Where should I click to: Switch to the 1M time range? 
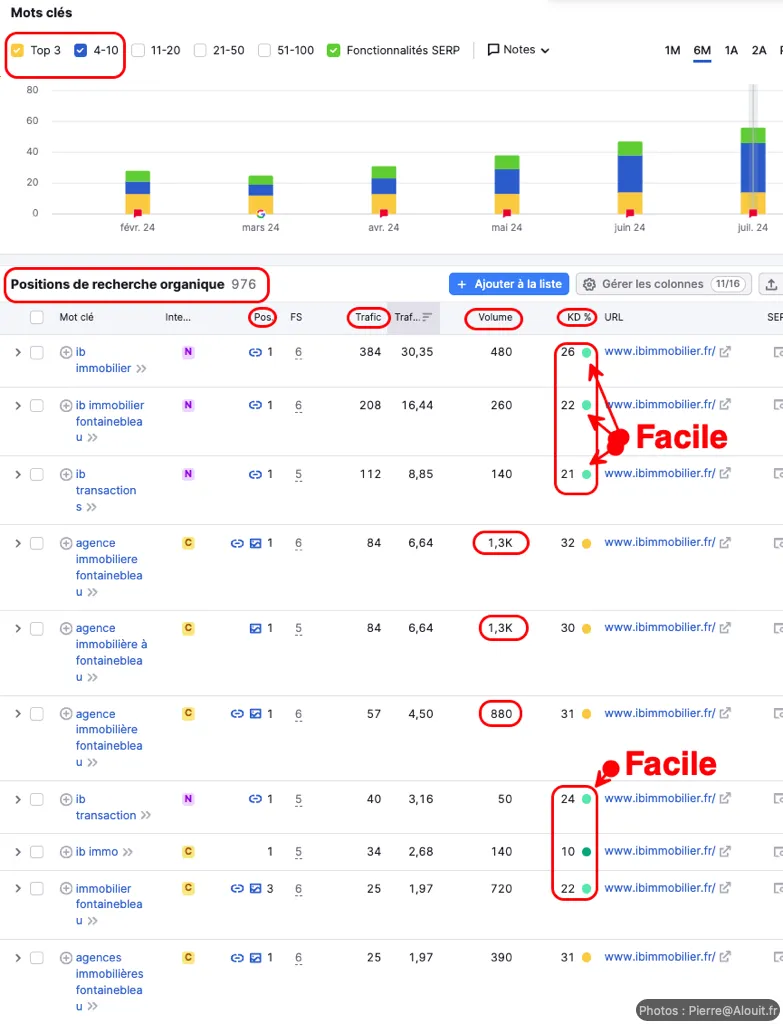click(x=672, y=50)
